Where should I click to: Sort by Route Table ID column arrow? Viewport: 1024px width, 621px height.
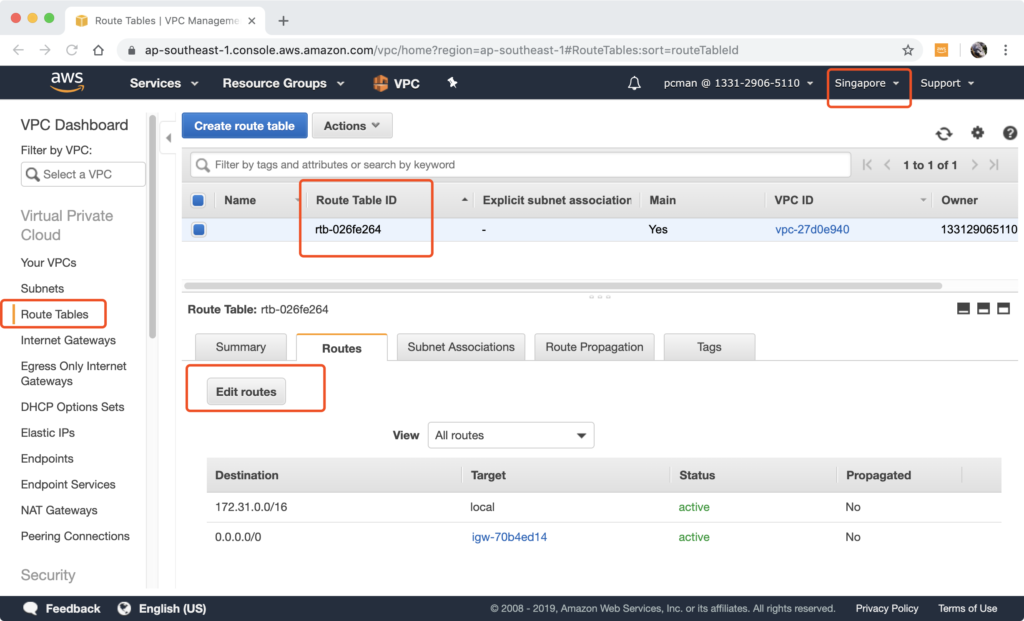464,200
